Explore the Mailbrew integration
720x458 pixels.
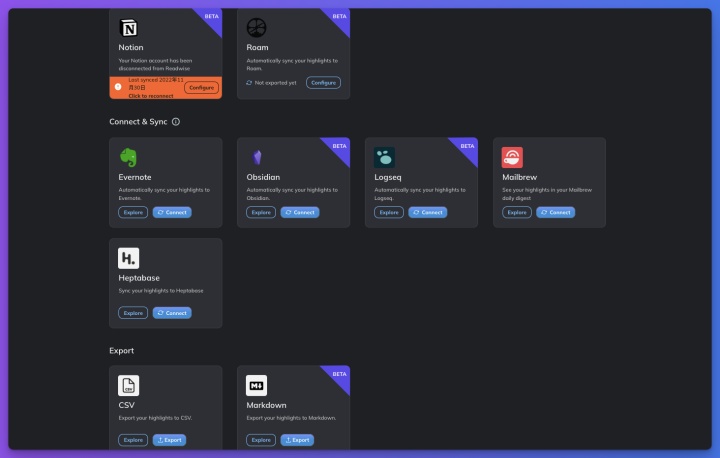pyautogui.click(x=517, y=212)
